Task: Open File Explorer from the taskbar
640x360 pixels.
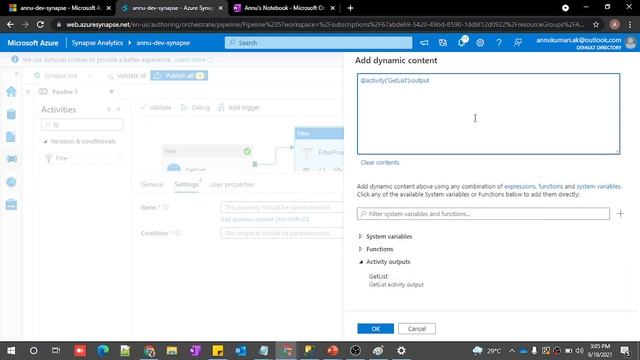Action: click(172, 351)
